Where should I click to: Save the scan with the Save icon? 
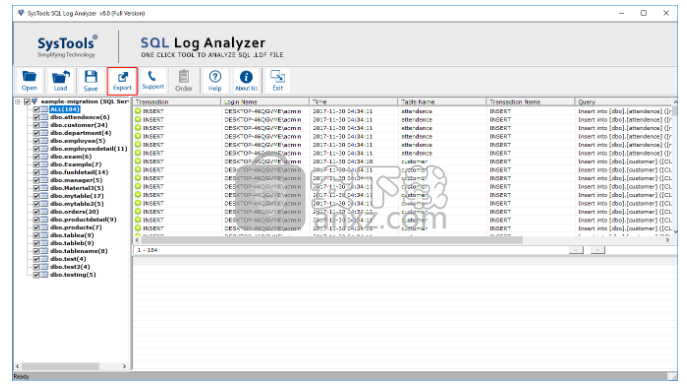click(91, 81)
